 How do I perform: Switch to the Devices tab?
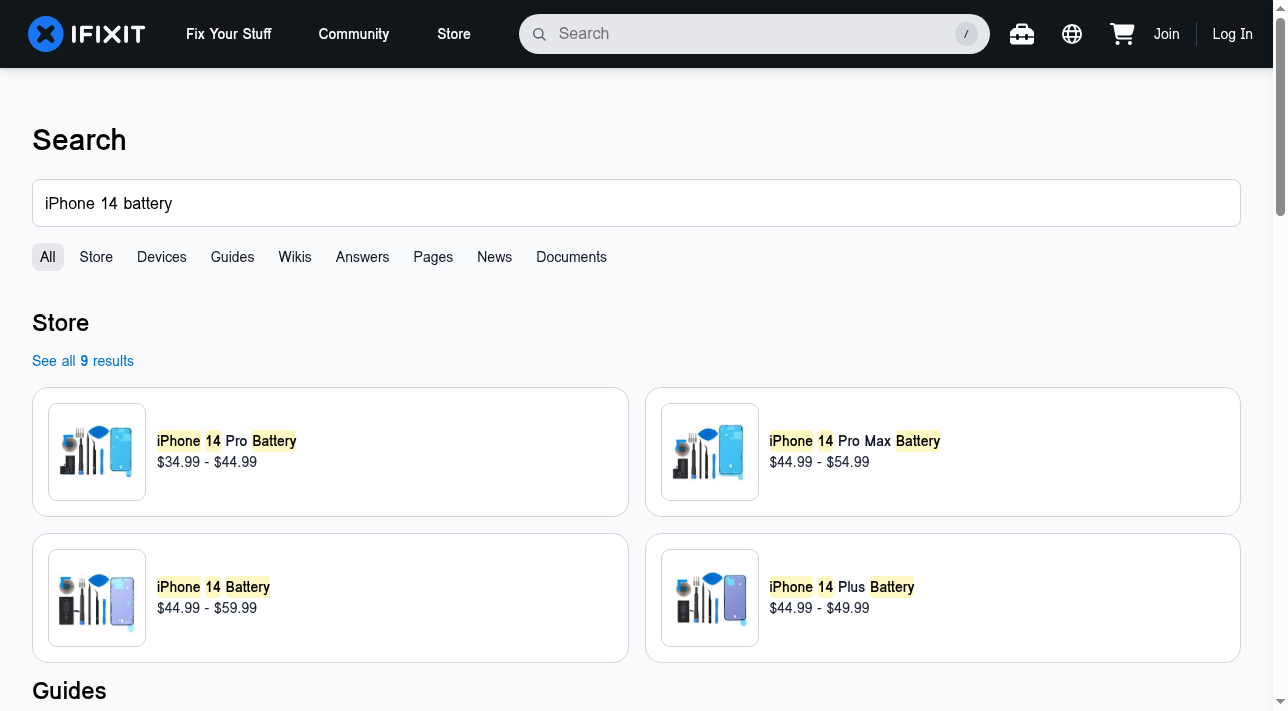(x=162, y=257)
